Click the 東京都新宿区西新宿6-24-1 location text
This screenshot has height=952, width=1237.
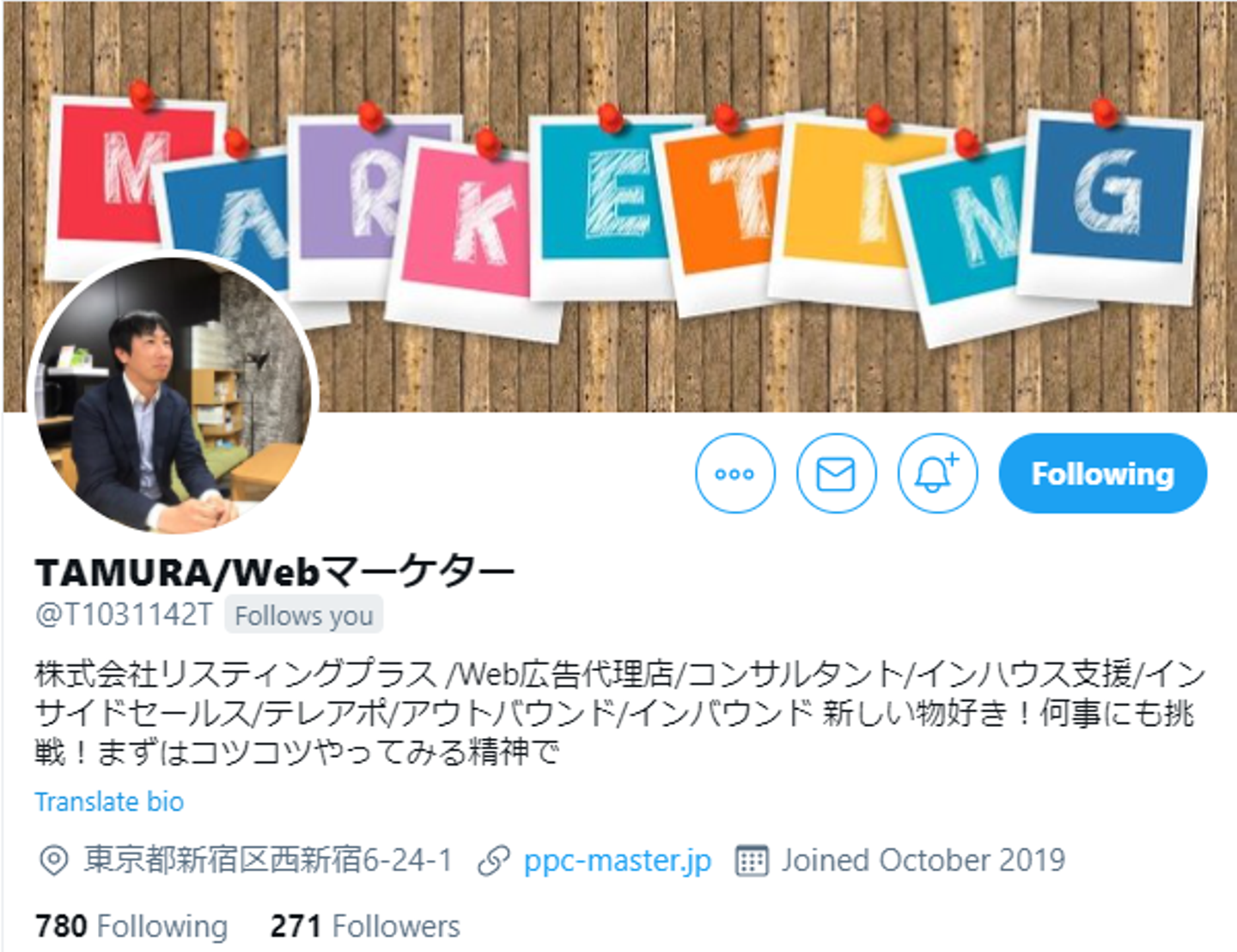pyautogui.click(x=268, y=860)
